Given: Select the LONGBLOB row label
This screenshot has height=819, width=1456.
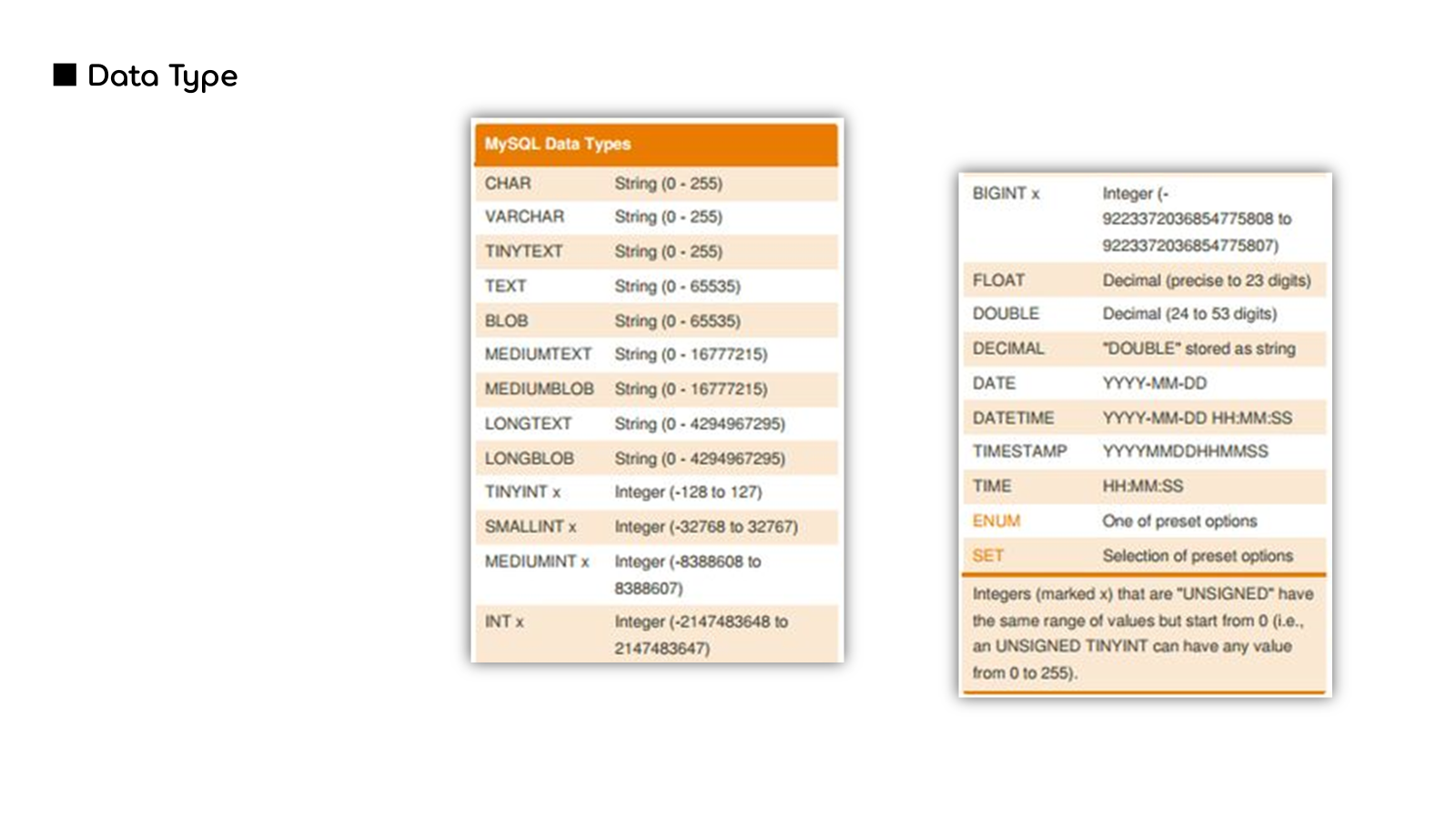Looking at the screenshot, I should 529,458.
